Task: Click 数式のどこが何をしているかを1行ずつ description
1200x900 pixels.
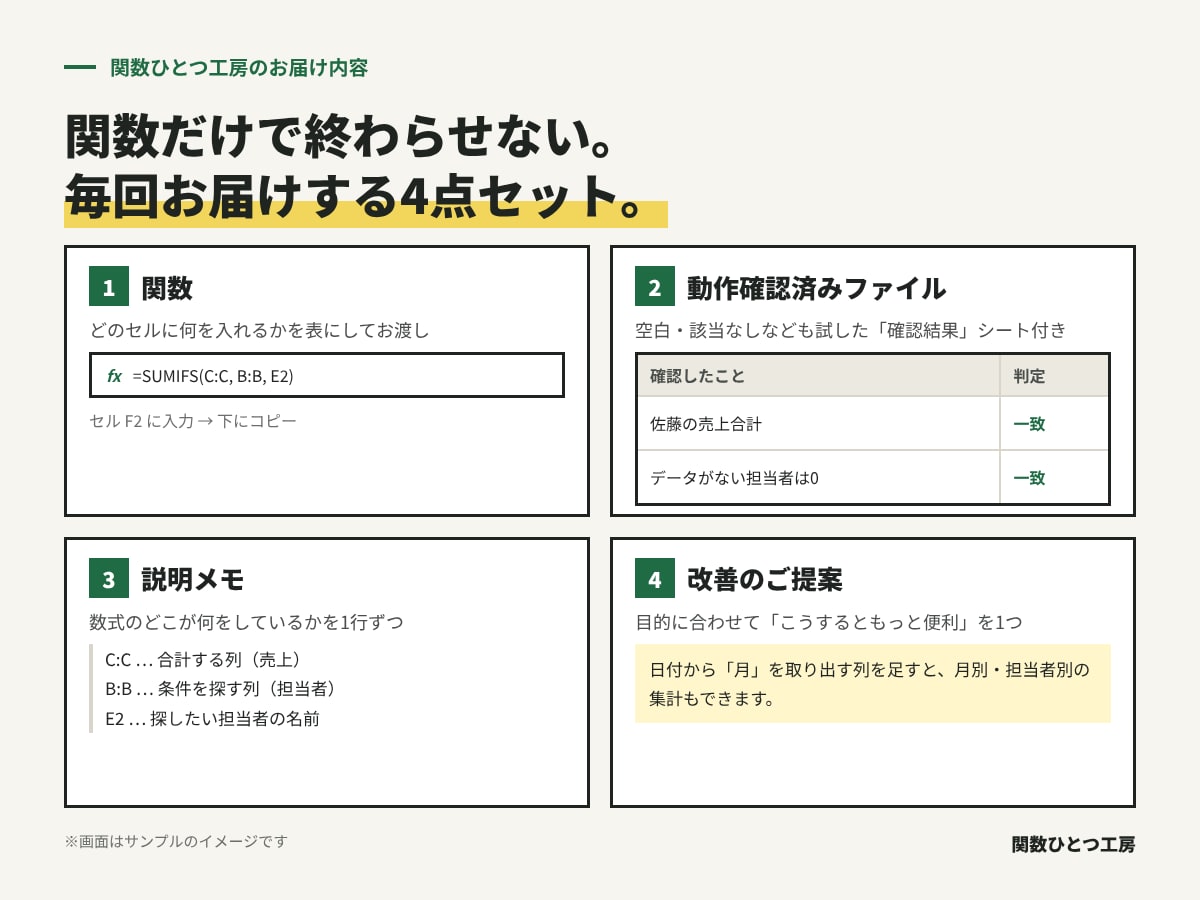Action: 246,622
